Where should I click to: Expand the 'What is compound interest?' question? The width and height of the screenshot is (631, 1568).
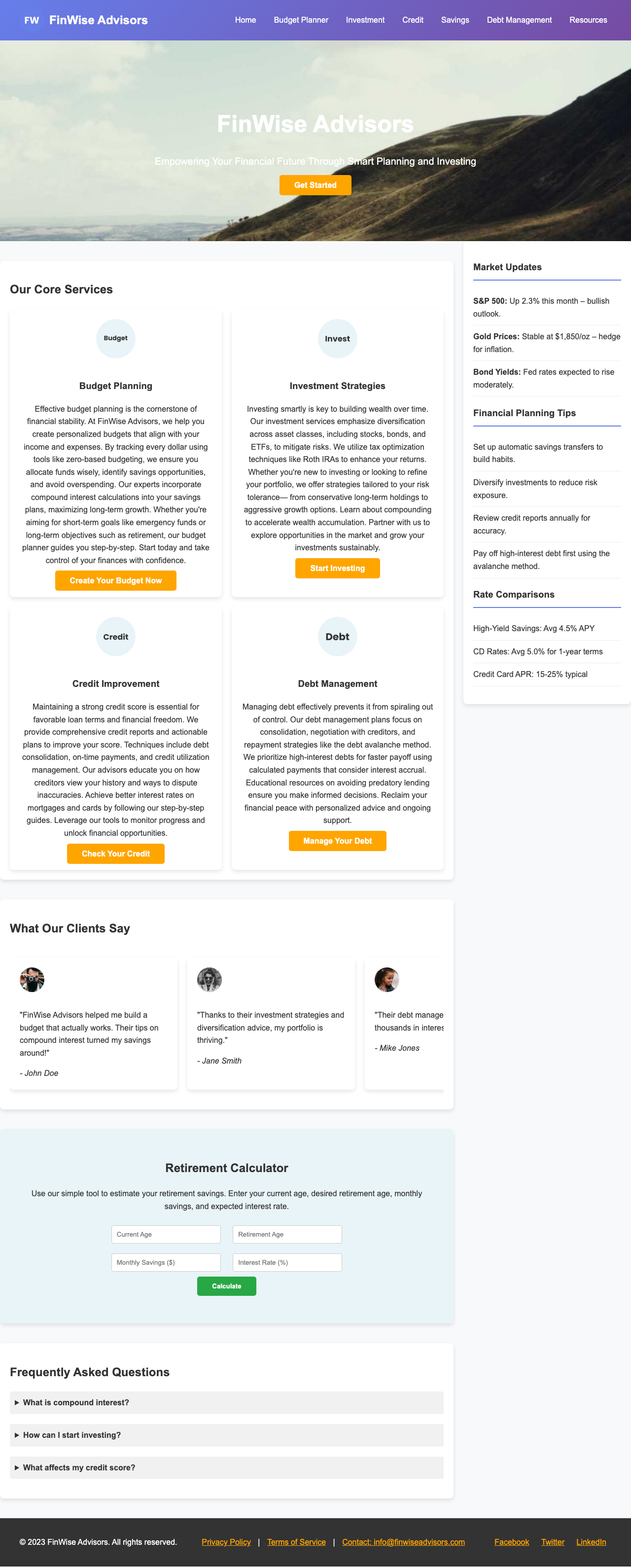click(75, 1402)
